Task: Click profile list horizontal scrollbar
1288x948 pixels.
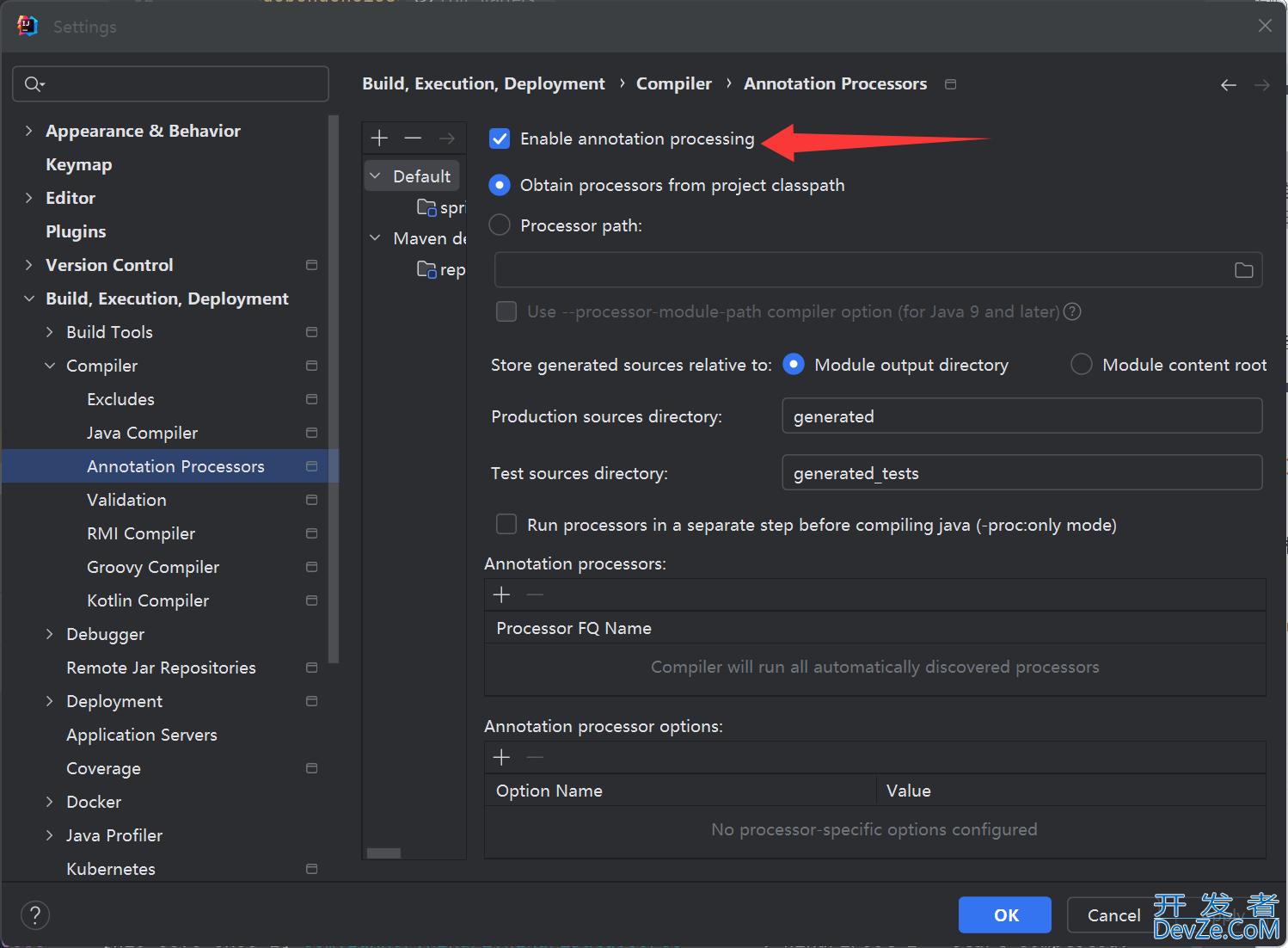Action: tap(383, 853)
